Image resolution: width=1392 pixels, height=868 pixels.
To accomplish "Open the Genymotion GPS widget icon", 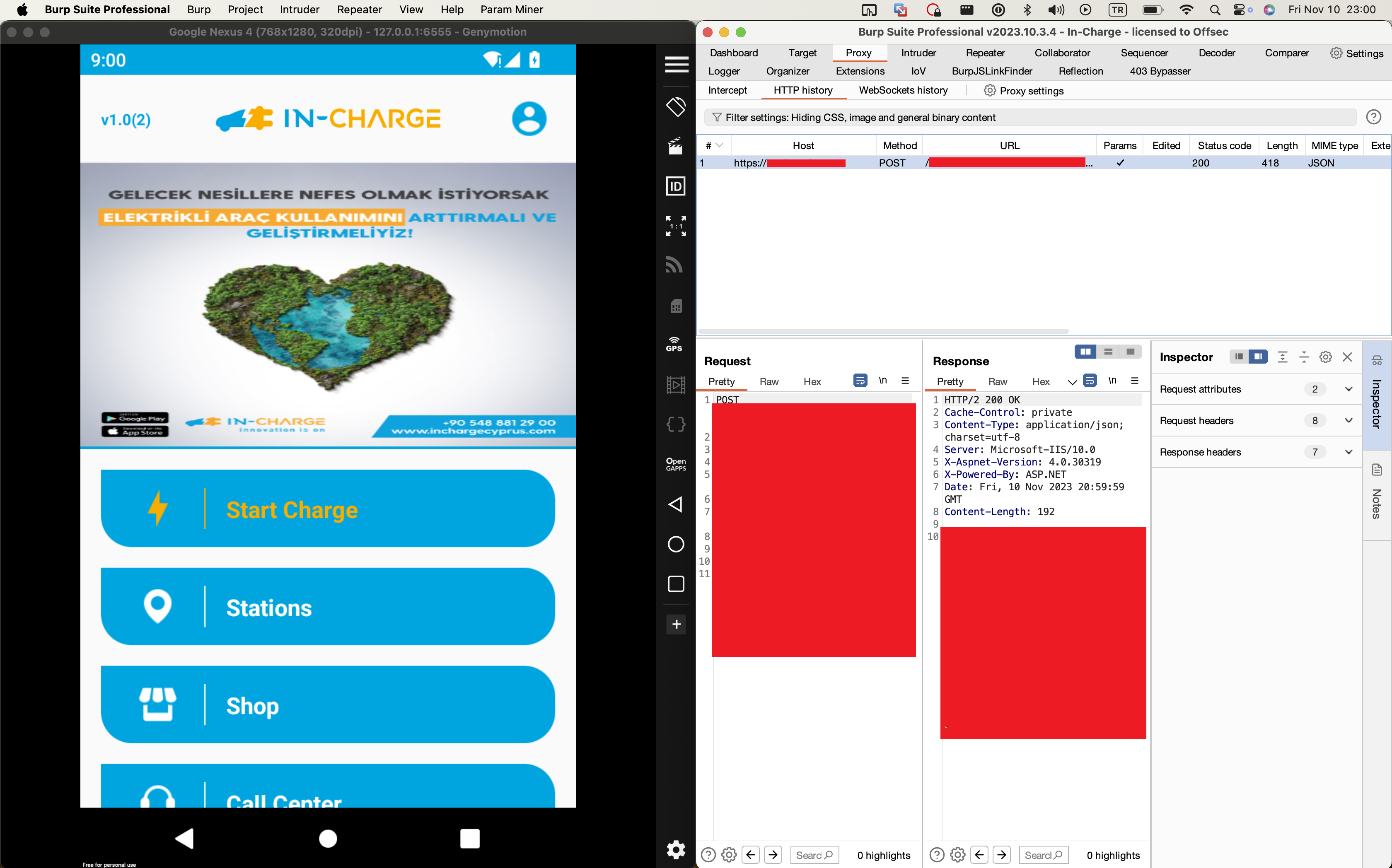I will tap(674, 344).
